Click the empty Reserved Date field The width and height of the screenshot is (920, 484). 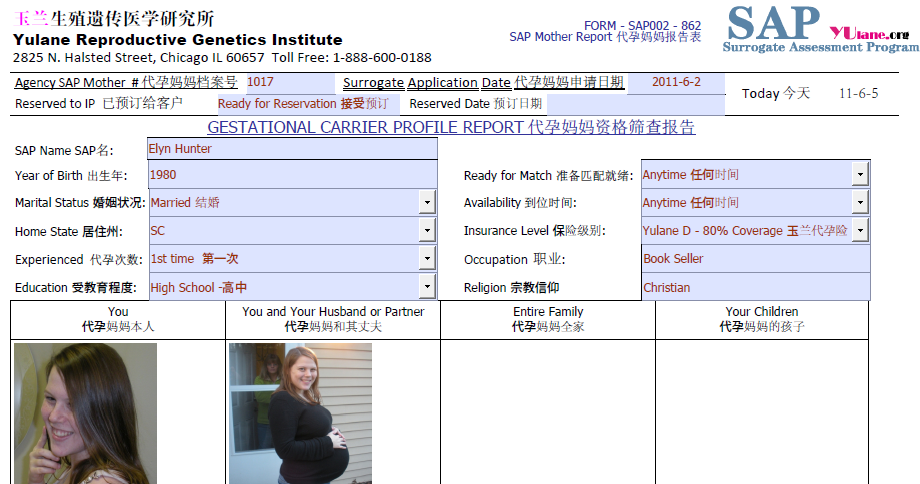click(635, 104)
